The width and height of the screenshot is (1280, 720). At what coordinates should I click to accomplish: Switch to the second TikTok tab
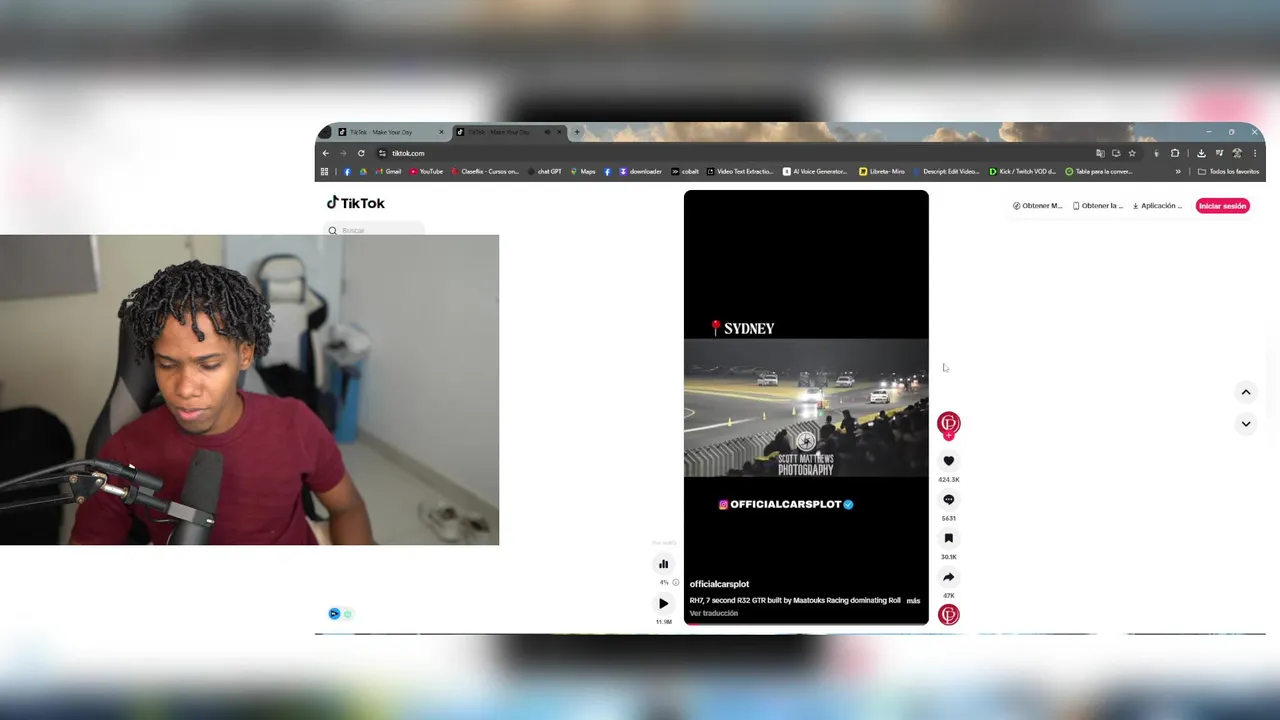pyautogui.click(x=509, y=132)
